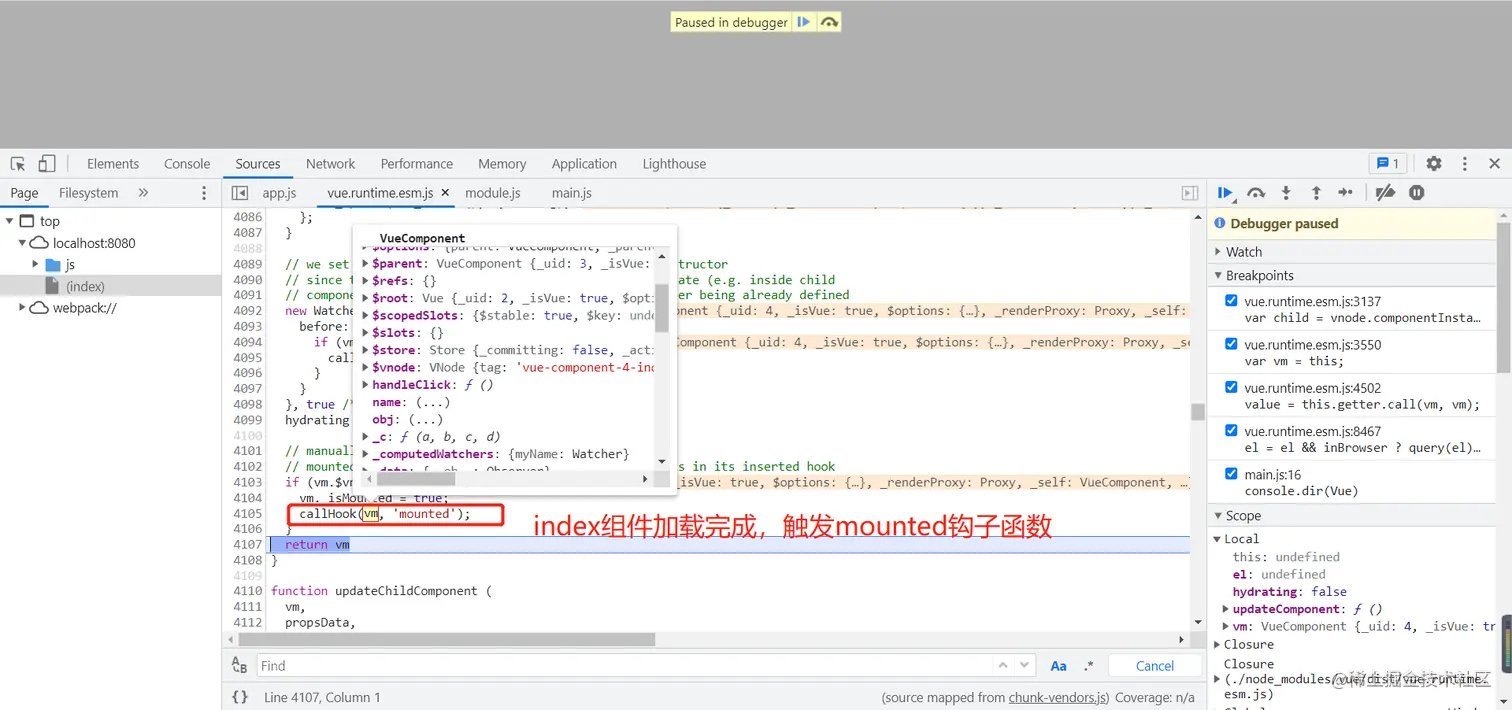Go to previous find result
The height and width of the screenshot is (710, 1512).
1003,665
